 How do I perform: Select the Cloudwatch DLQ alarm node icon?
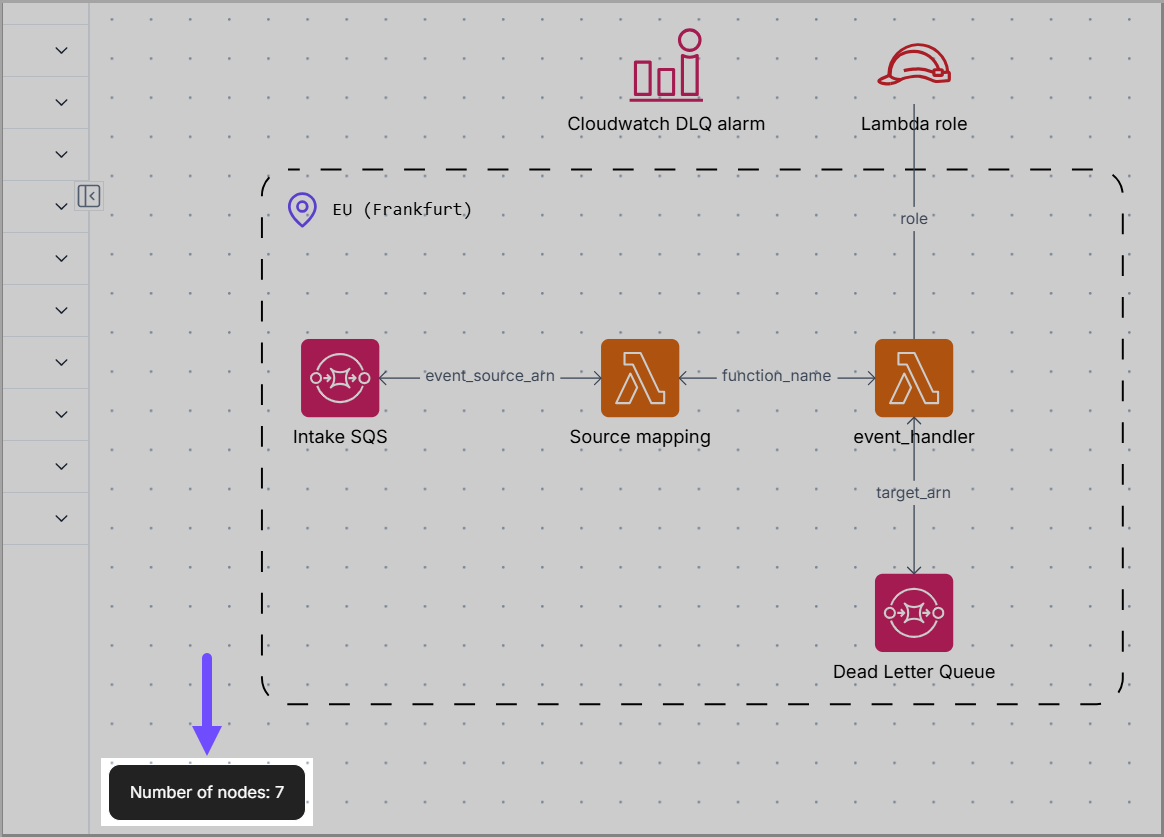[666, 68]
